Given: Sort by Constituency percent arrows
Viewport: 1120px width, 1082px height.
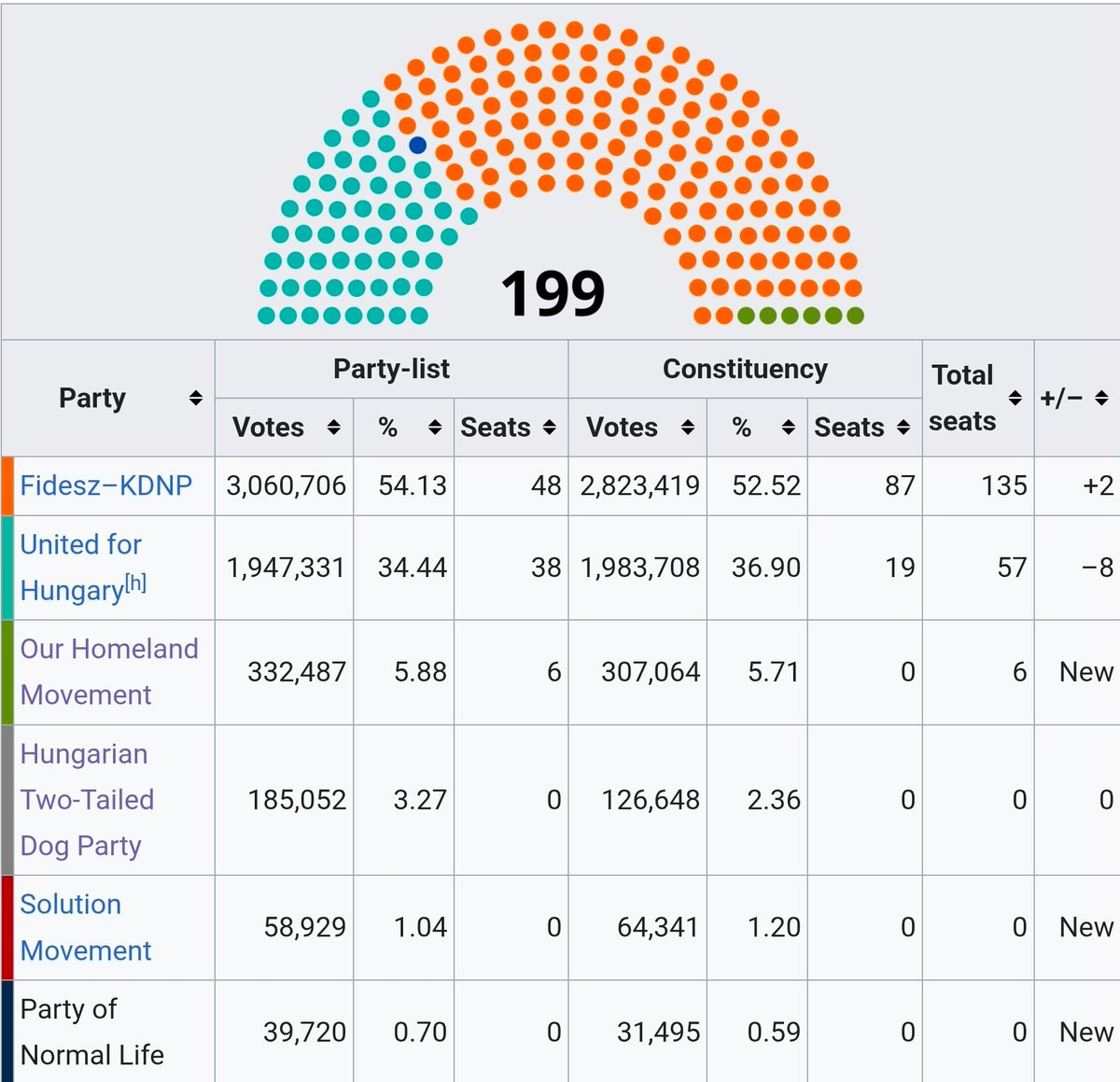Looking at the screenshot, I should click(x=789, y=428).
